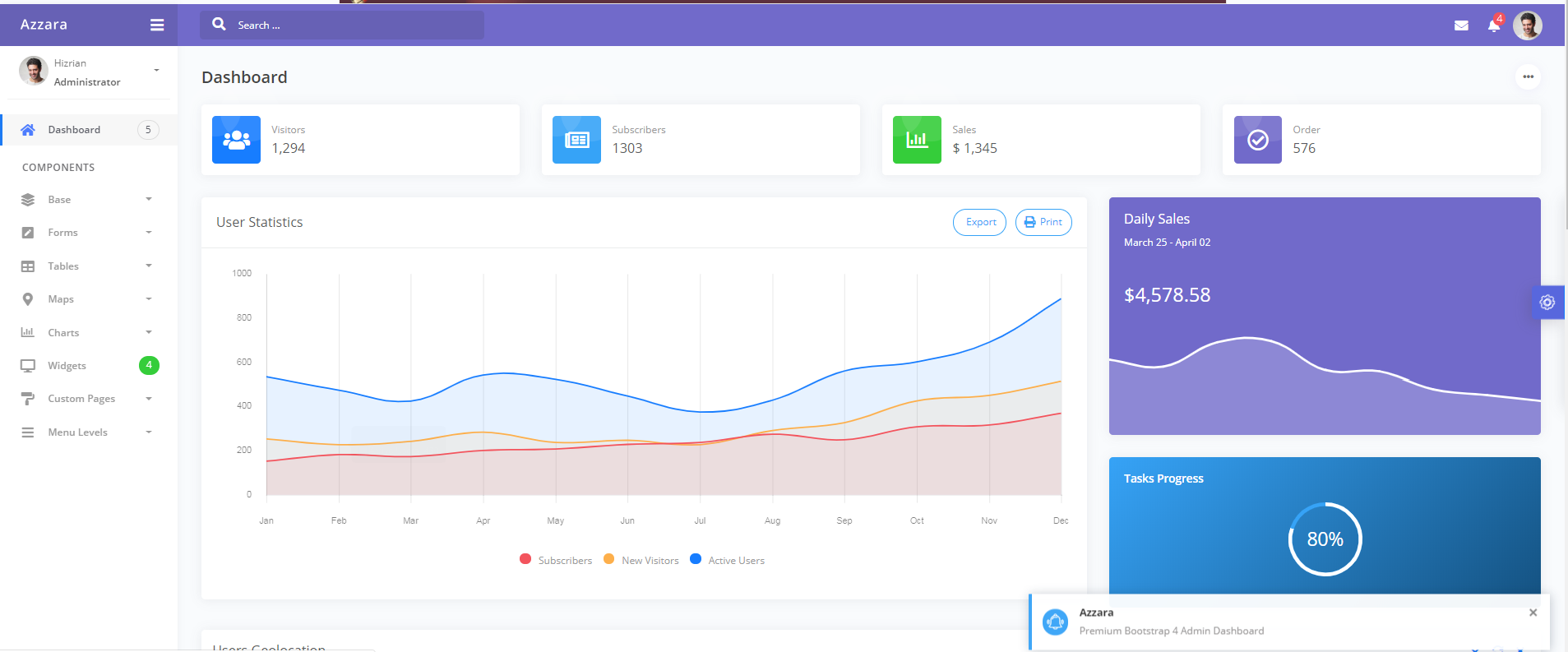Click the search magnifier icon

point(219,25)
